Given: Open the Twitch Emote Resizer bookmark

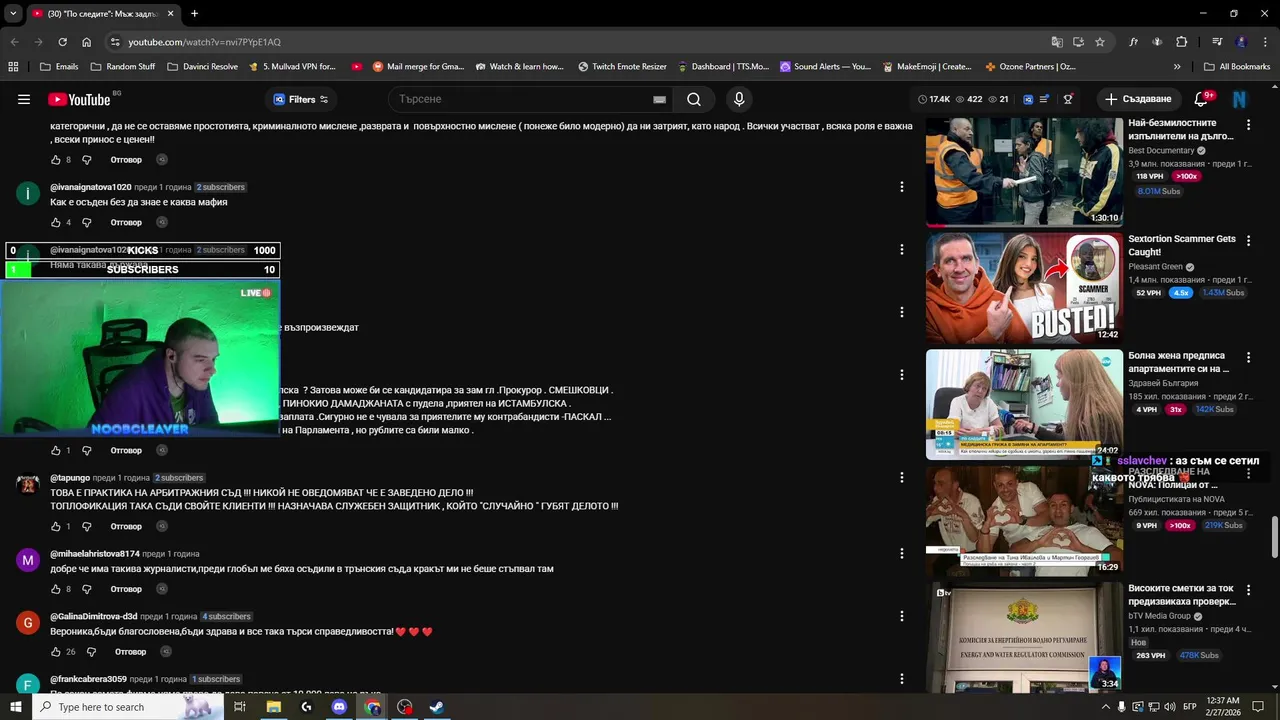Looking at the screenshot, I should point(622,67).
